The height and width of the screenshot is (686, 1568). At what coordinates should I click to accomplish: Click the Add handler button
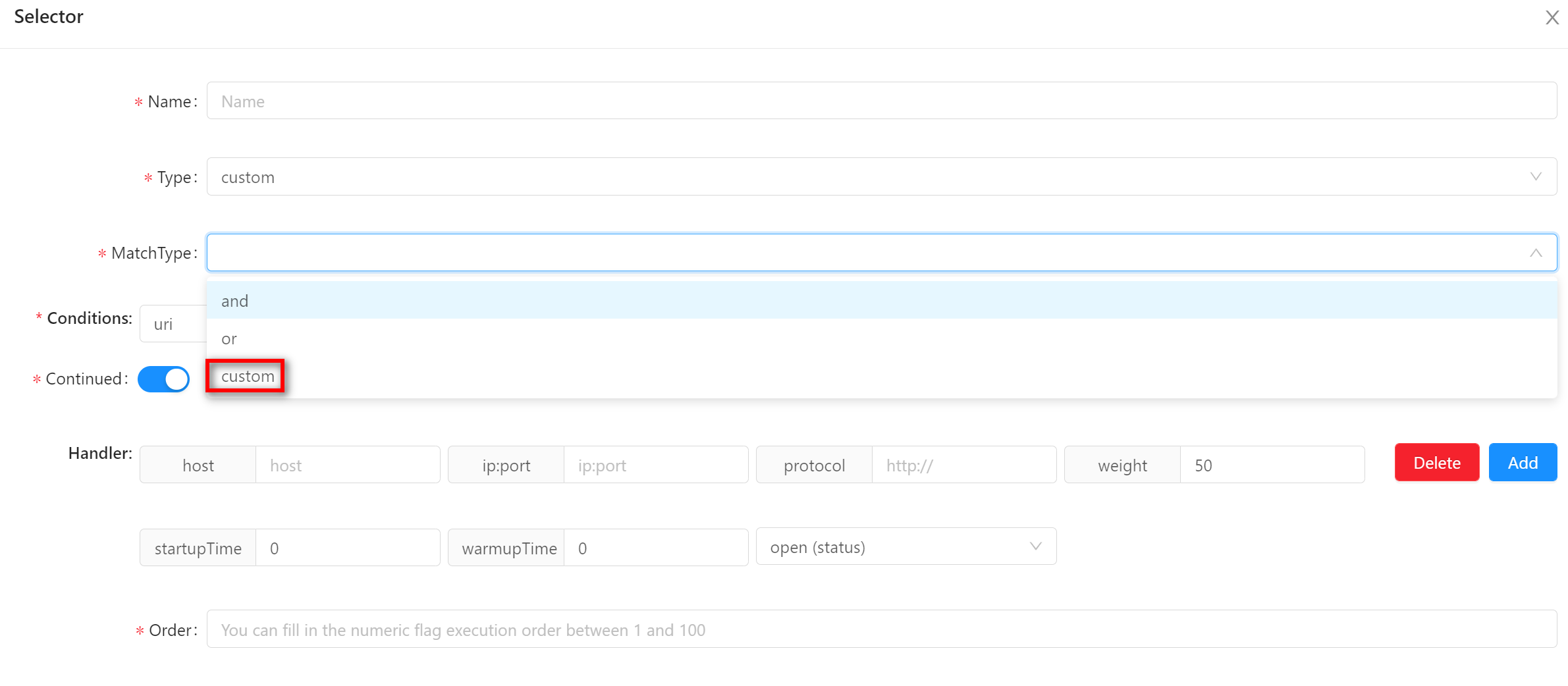coord(1521,462)
